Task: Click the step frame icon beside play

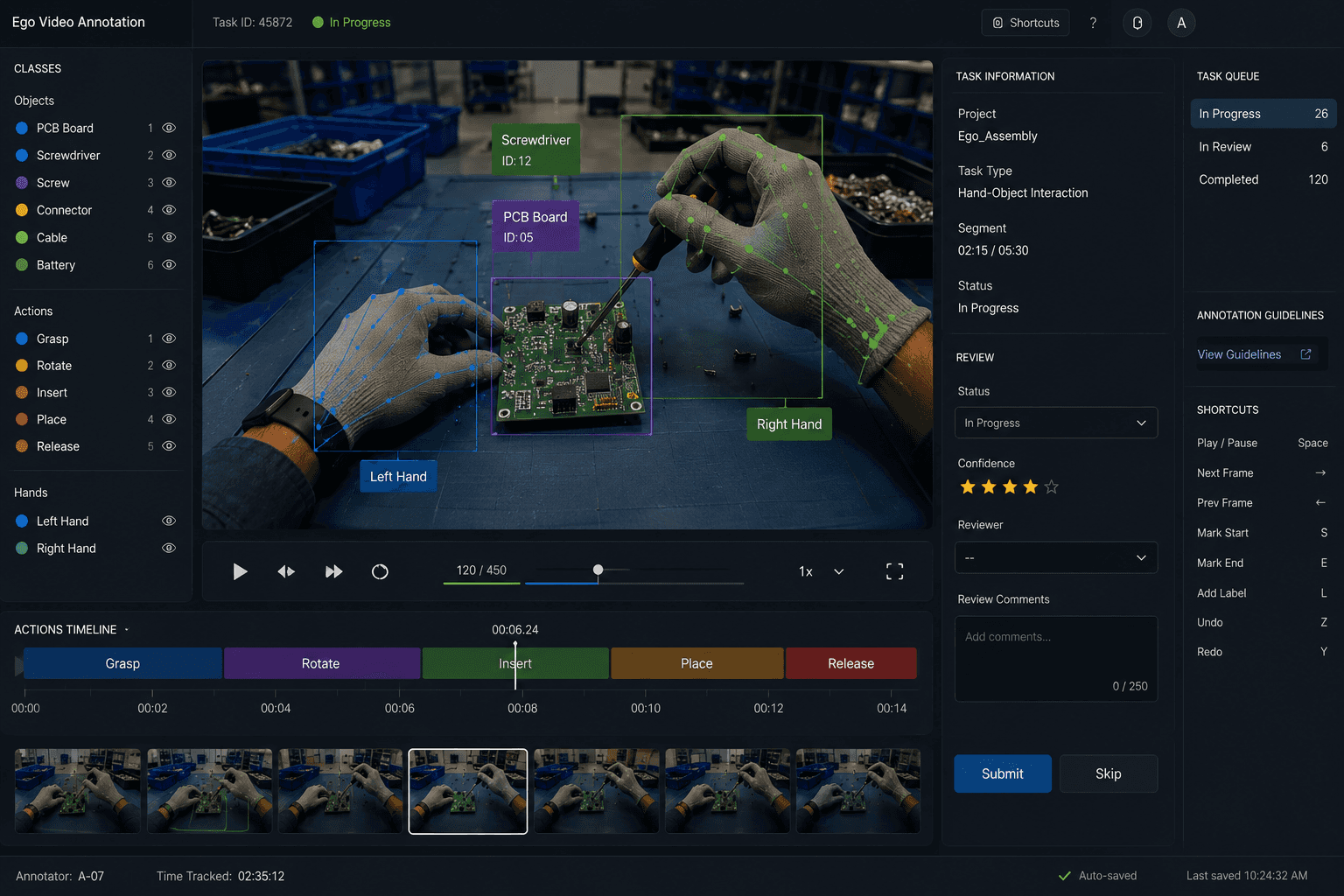Action: tap(286, 571)
